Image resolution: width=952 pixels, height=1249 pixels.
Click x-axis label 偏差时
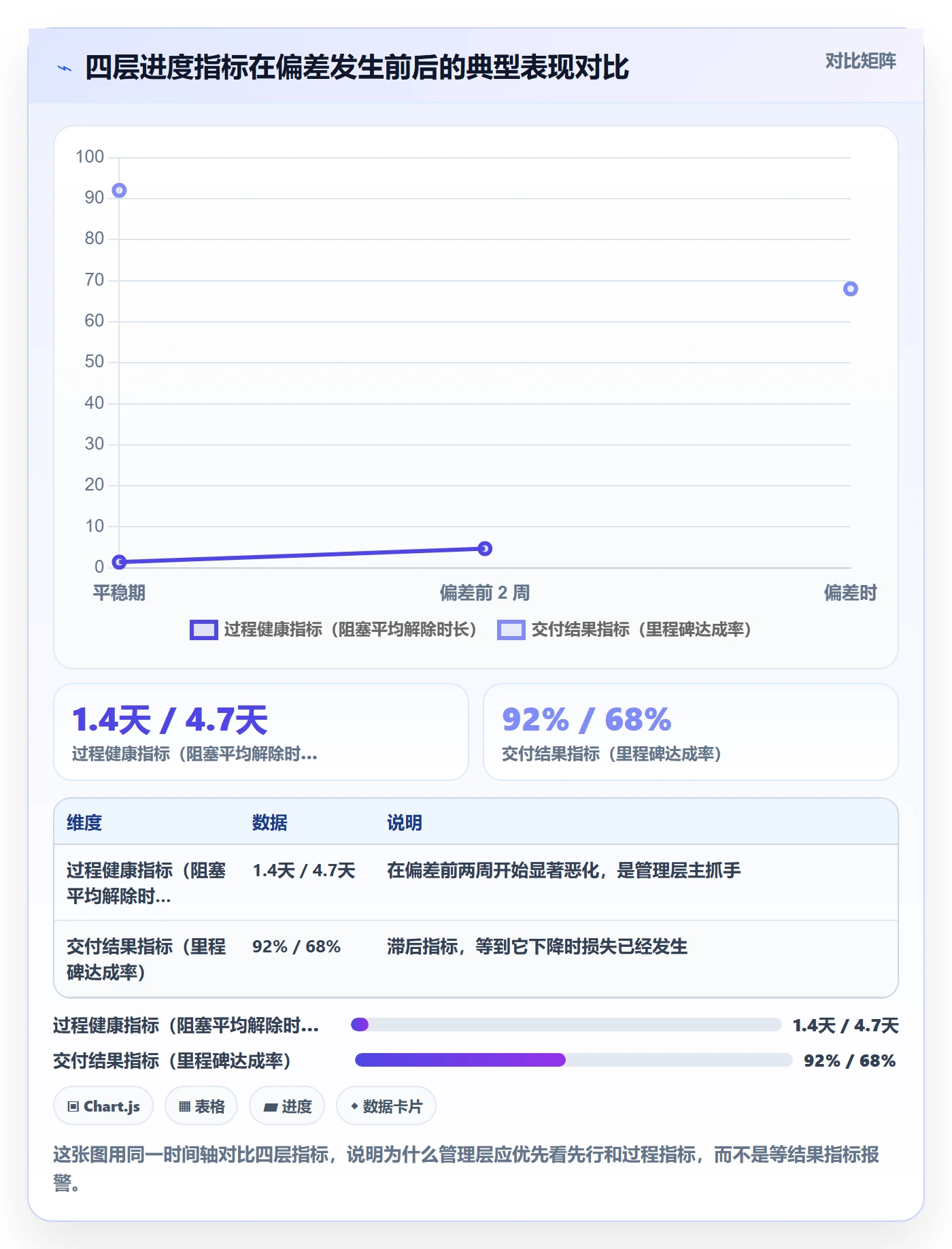850,593
